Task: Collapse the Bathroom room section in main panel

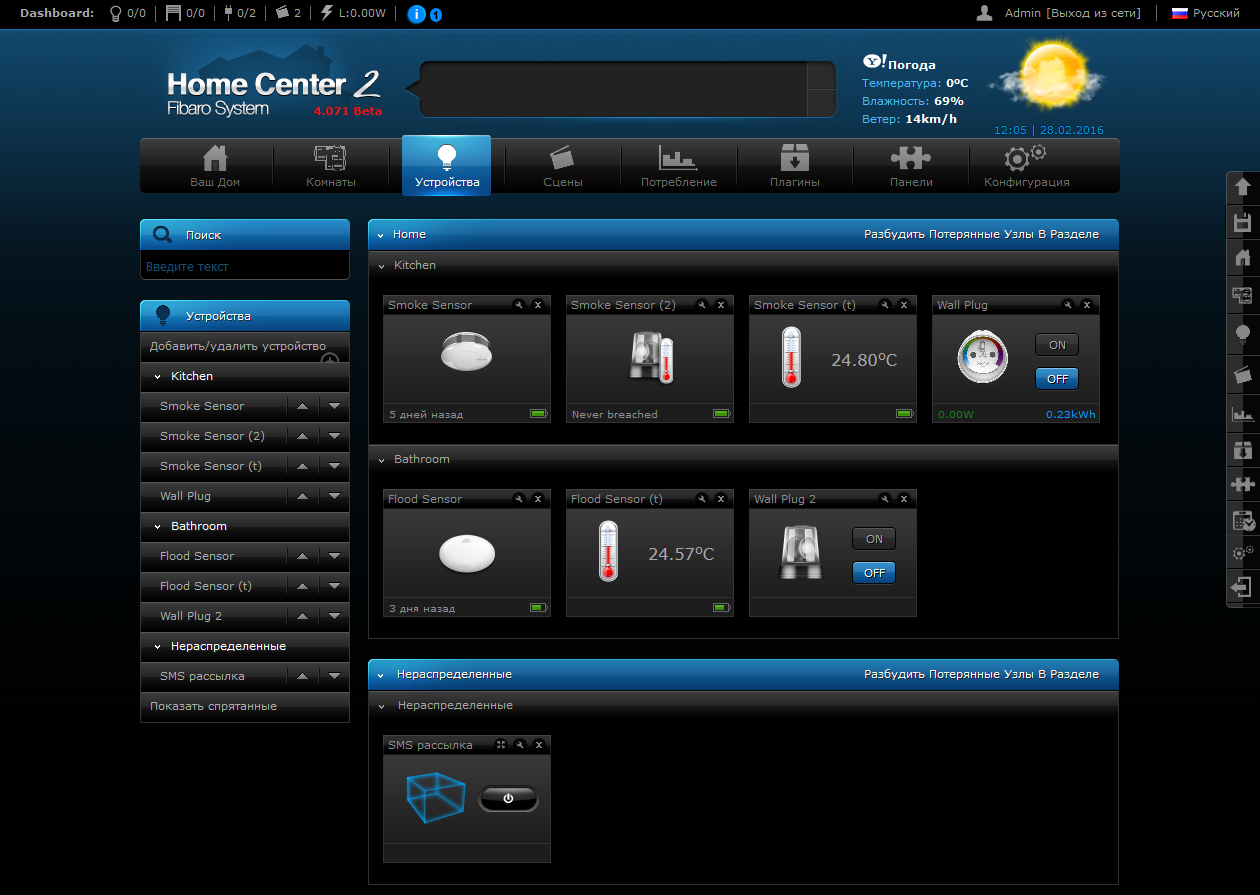Action: point(381,460)
